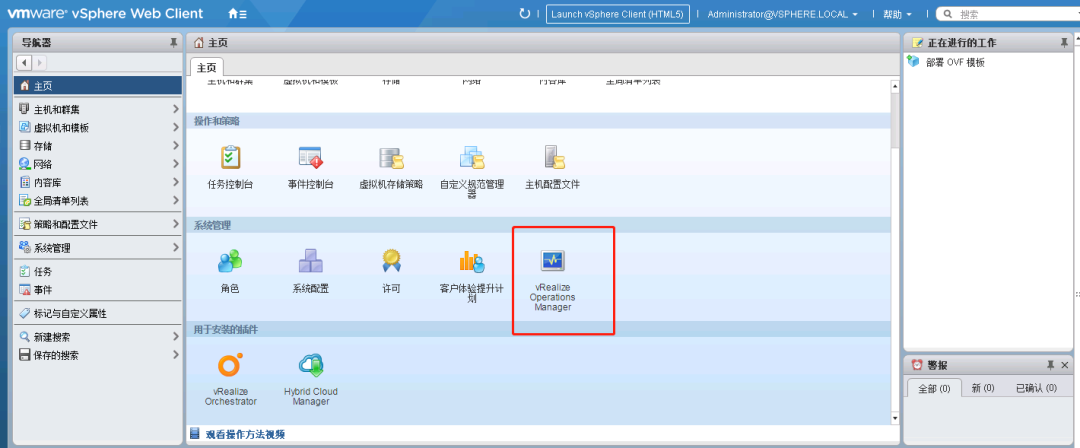The height and width of the screenshot is (448, 1080).
Task: Open the 自定义规范管理器 icon
Action: pos(472,157)
